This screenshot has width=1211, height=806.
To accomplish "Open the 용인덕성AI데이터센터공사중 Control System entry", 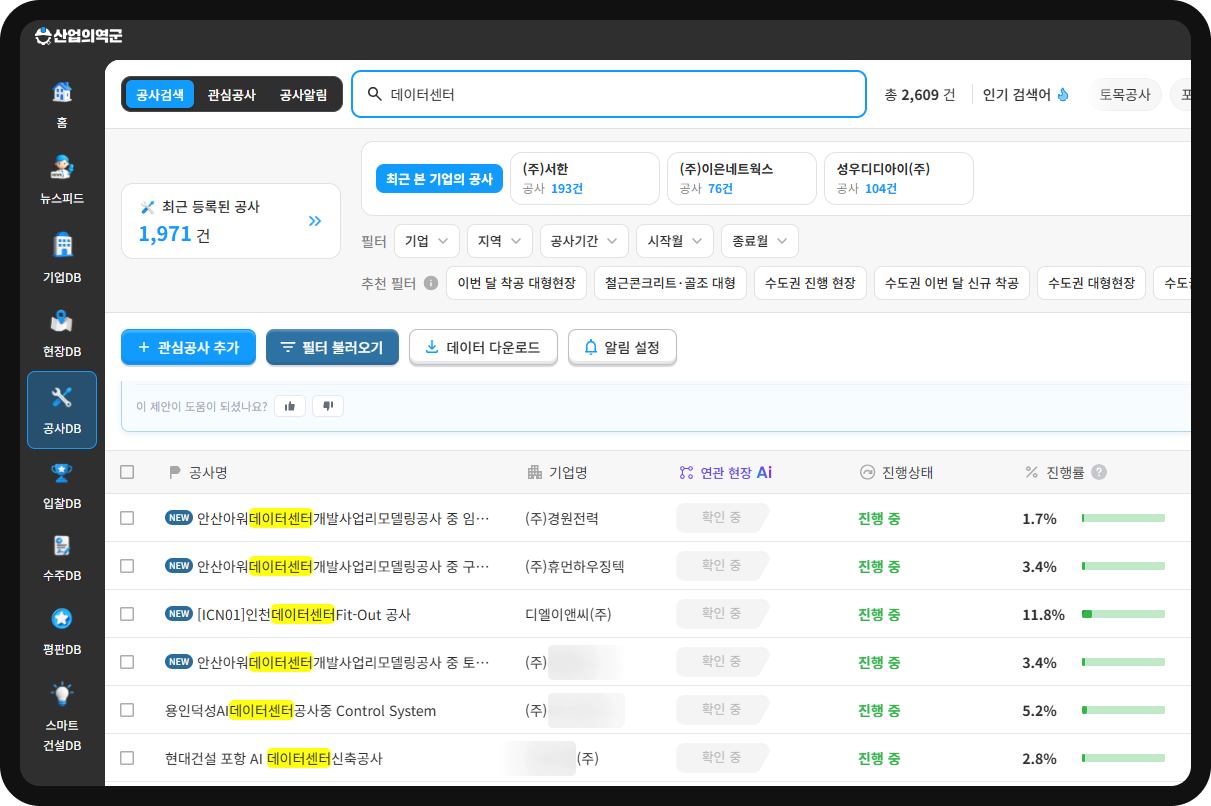I will pyautogui.click(x=300, y=711).
